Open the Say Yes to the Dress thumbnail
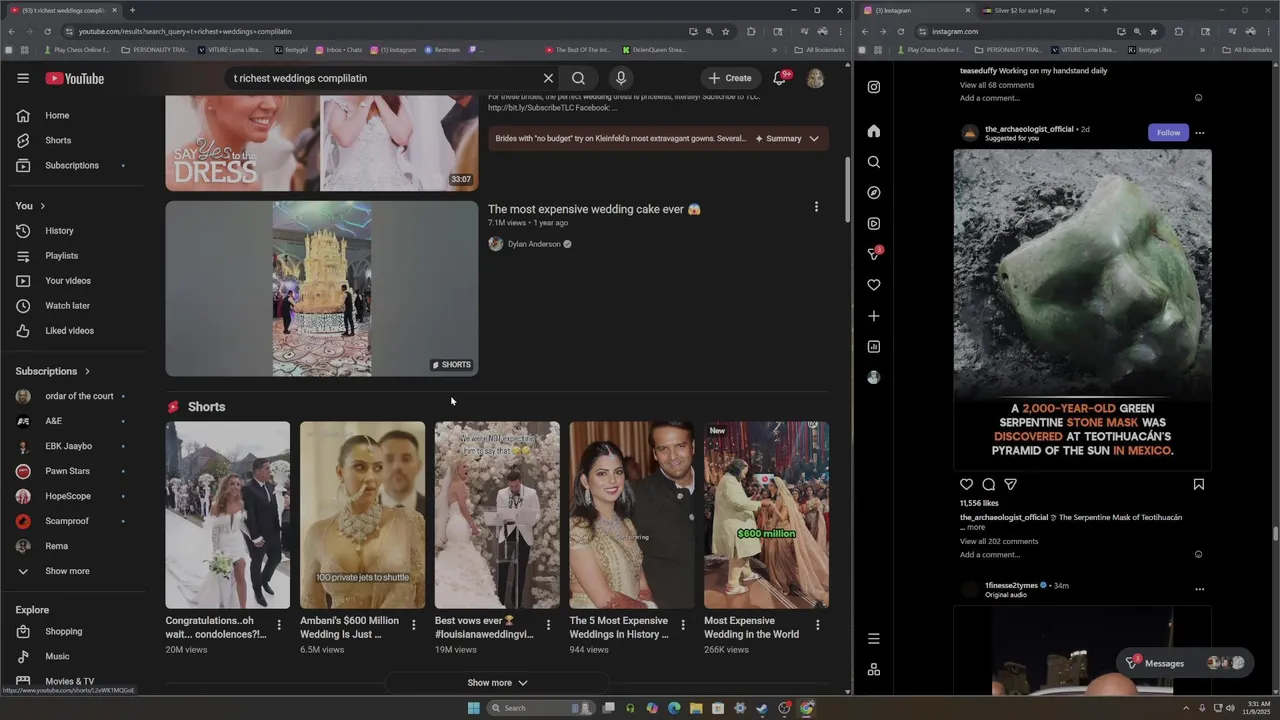 tap(322, 143)
